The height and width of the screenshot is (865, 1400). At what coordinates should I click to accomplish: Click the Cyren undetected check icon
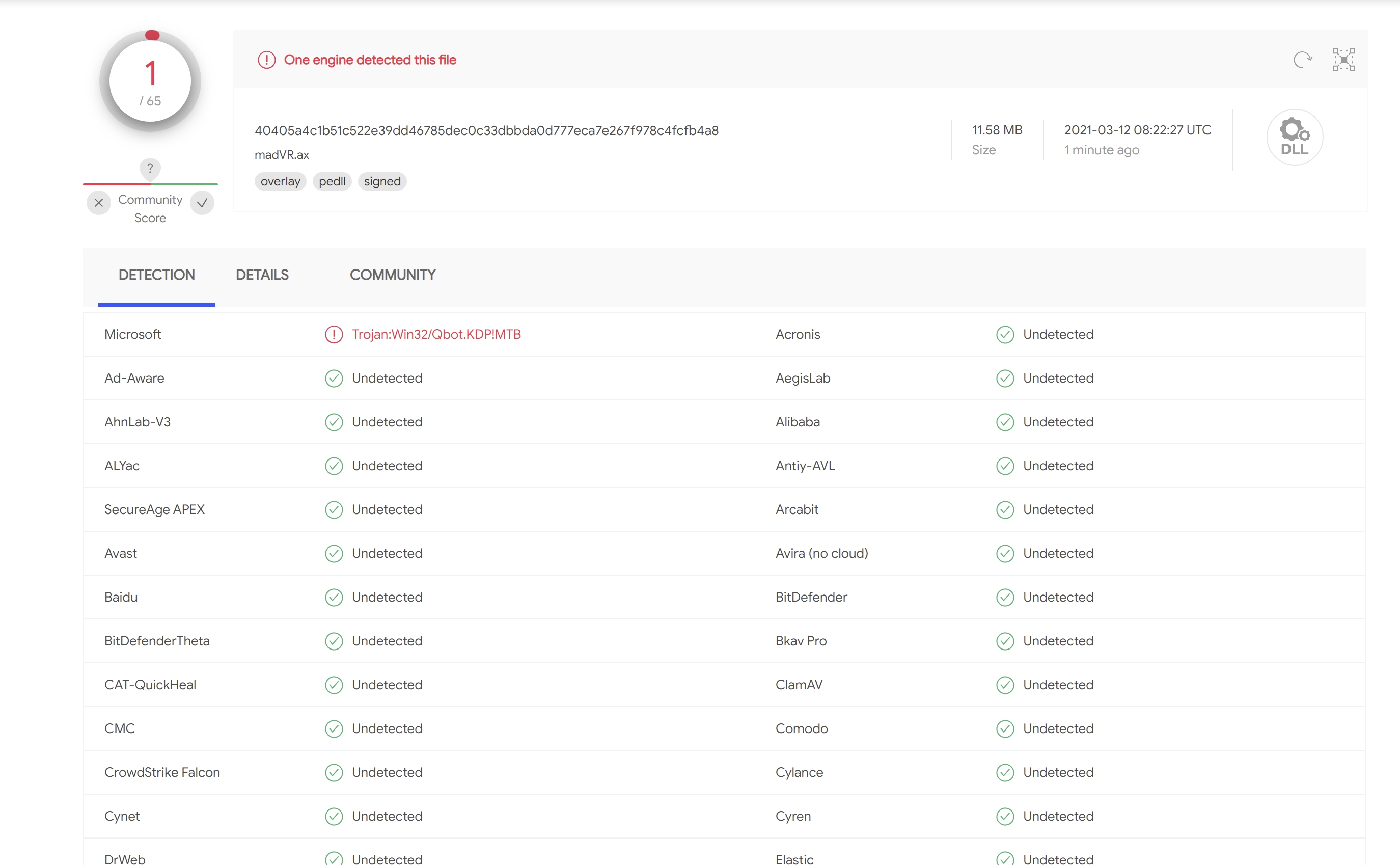pos(1005,817)
